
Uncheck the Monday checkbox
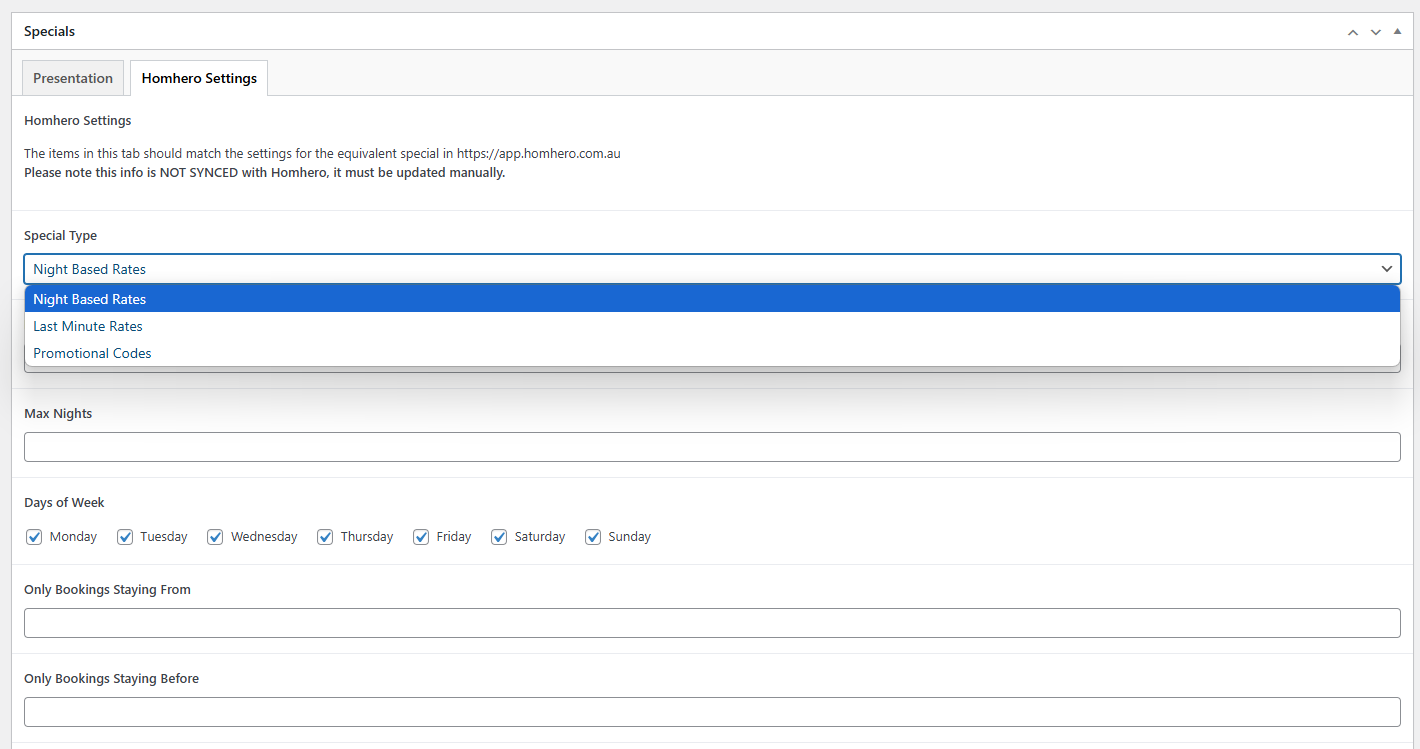pyautogui.click(x=34, y=537)
